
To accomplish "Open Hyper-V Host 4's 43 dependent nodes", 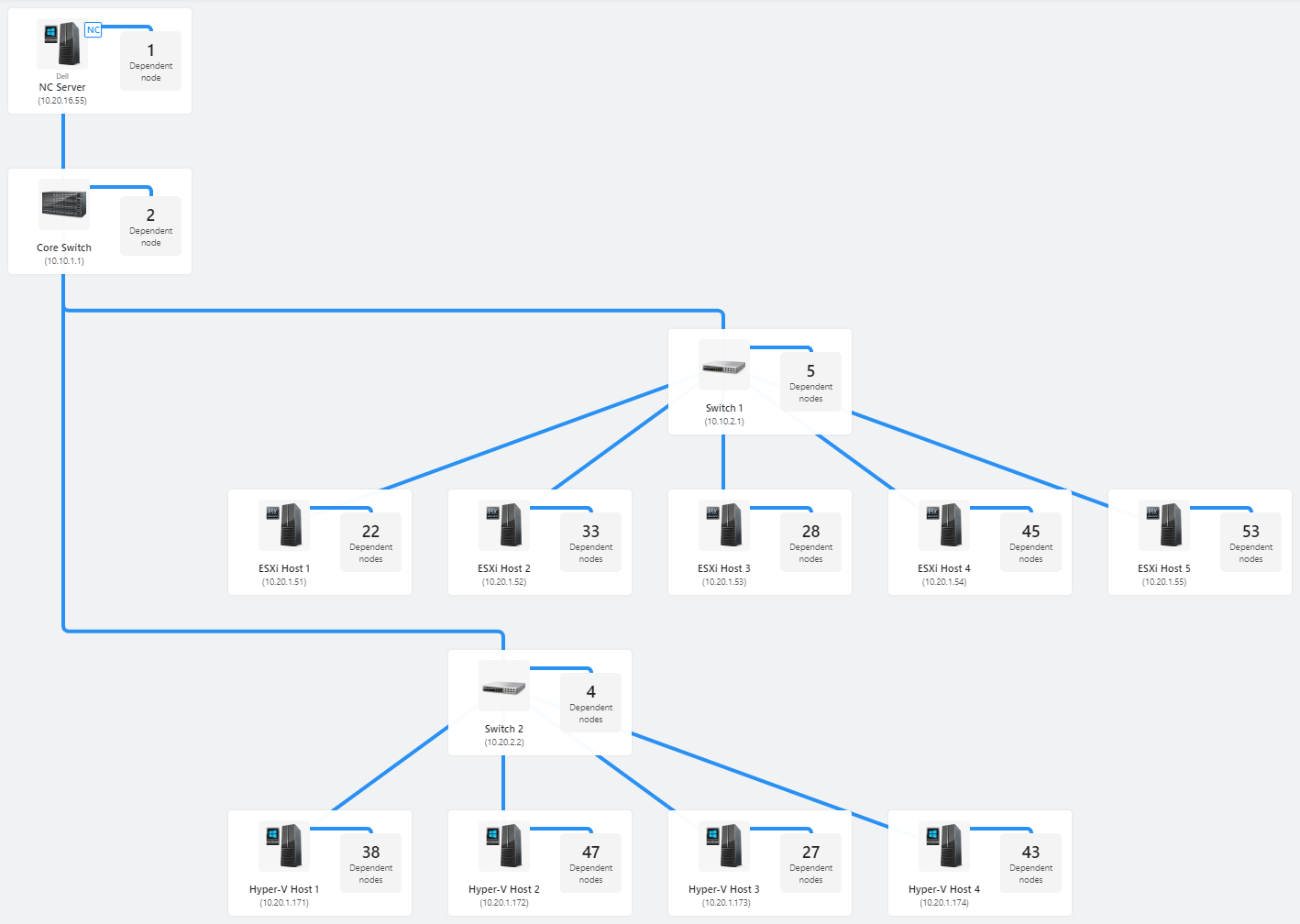I will [1030, 863].
